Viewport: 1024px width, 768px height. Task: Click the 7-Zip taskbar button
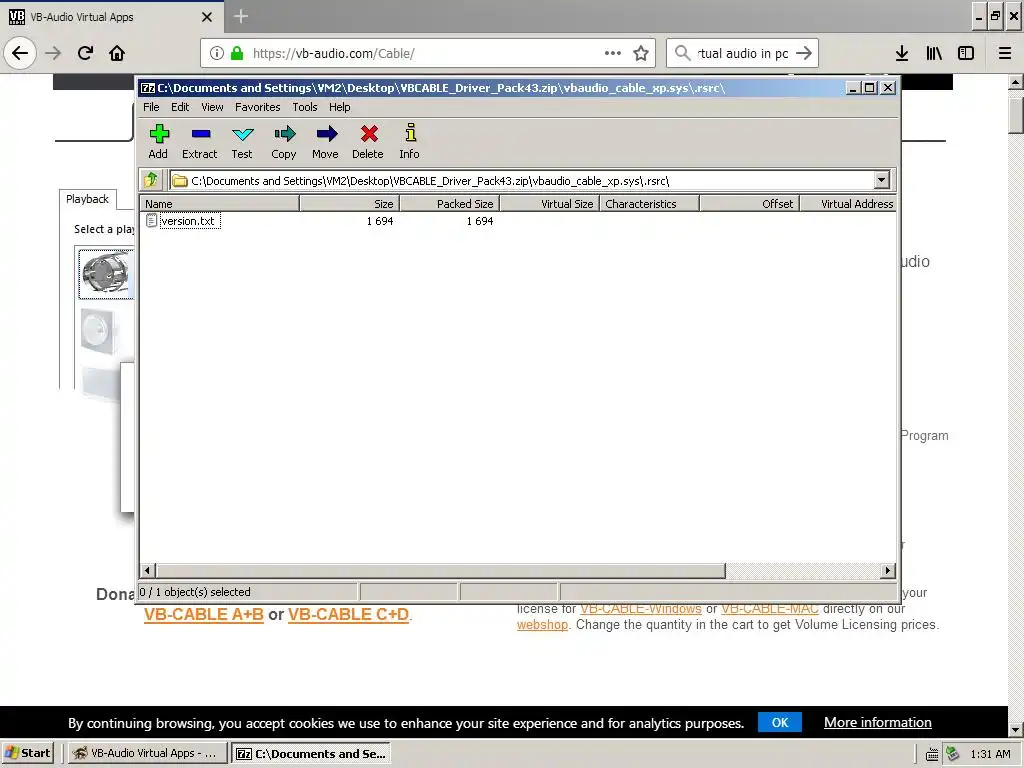[312, 753]
